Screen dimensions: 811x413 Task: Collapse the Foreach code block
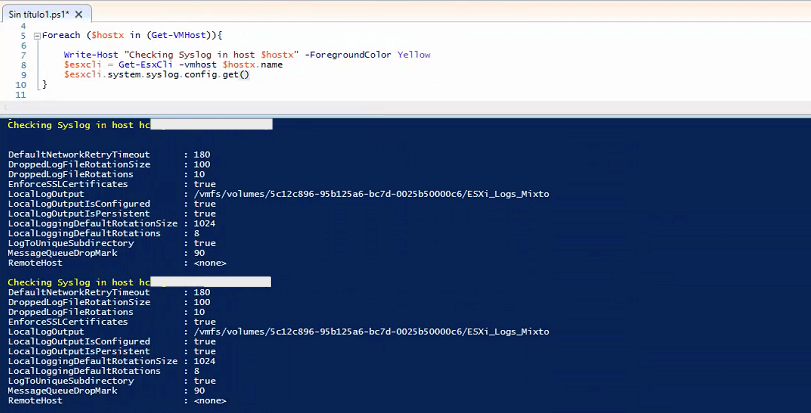tap(36, 35)
